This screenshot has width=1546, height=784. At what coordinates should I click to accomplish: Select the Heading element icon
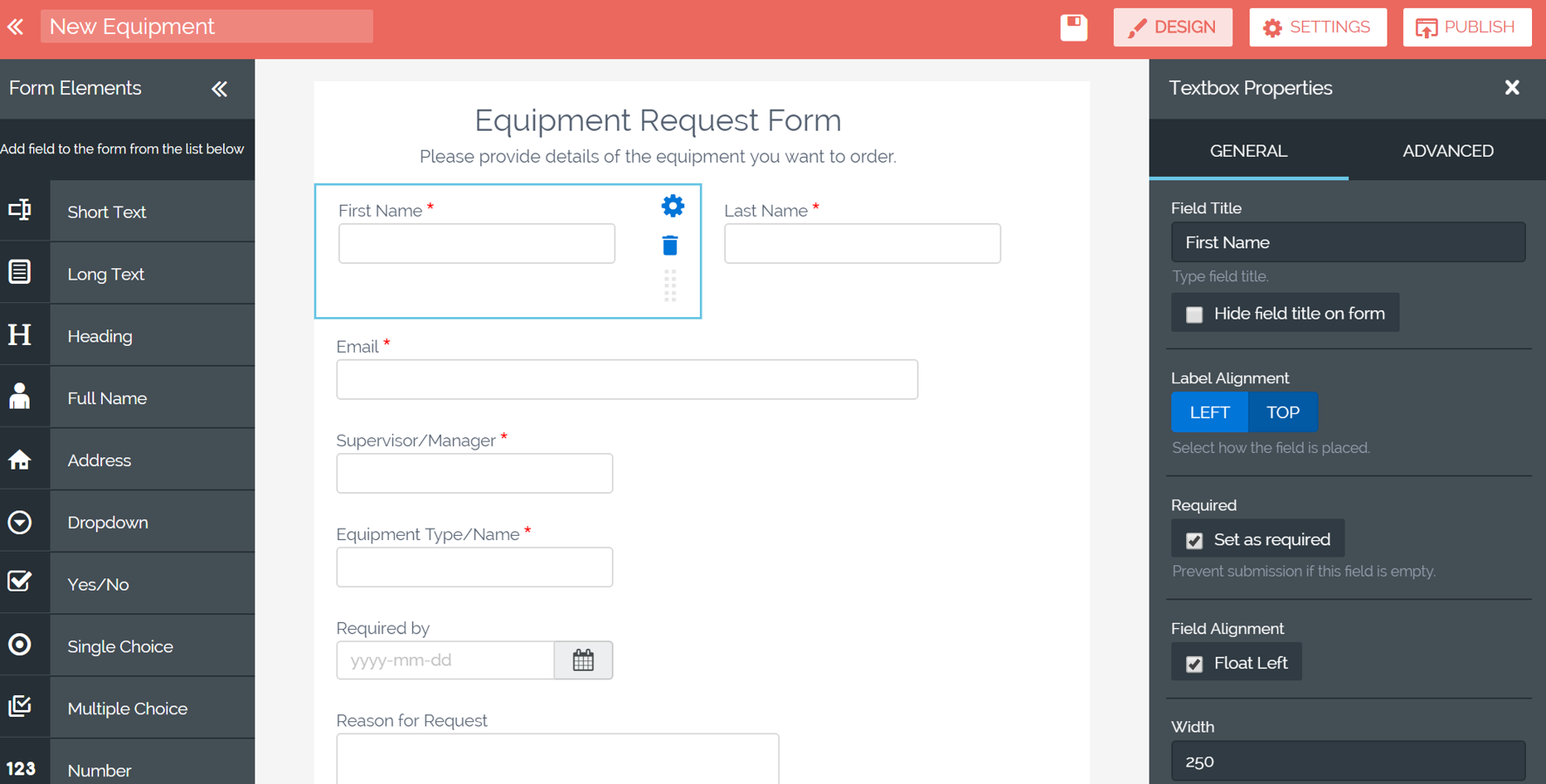tap(20, 335)
